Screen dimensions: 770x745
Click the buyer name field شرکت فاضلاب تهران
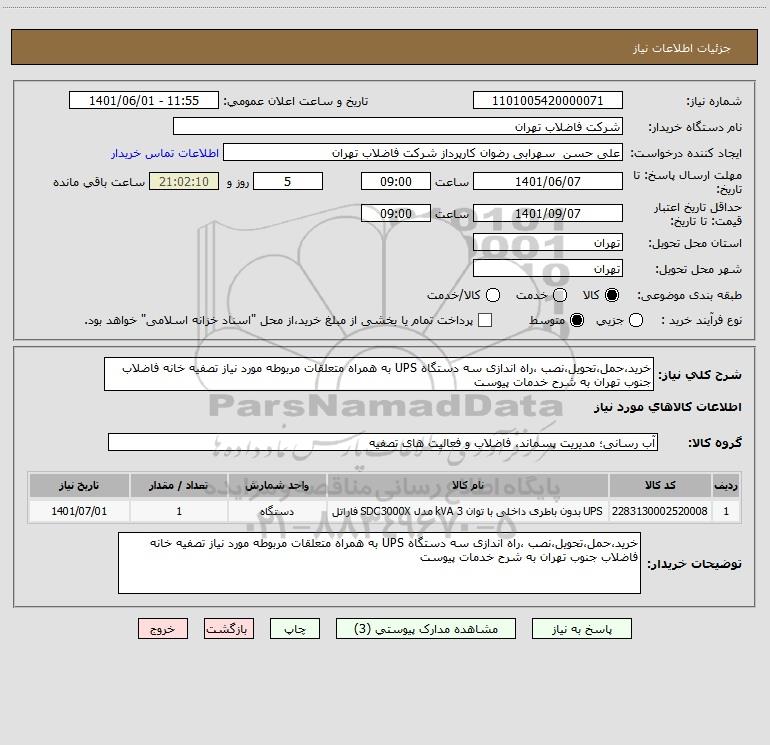pos(398,127)
